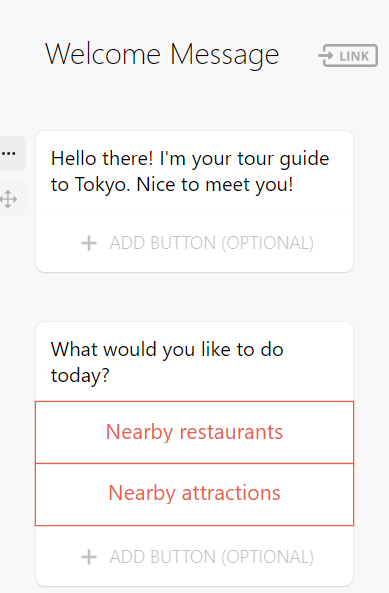Edit the Welcome Message block title
The height and width of the screenshot is (593, 389).
tap(162, 55)
